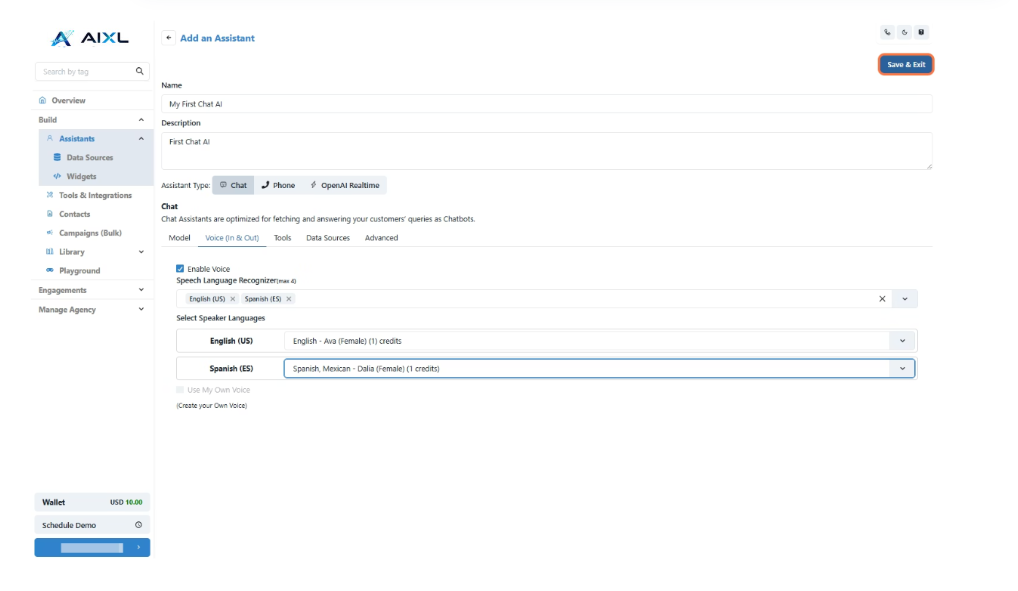Image resolution: width=1018 pixels, height=591 pixels.
Task: Open Schedule Demo with the clock icon
Action: 138,525
